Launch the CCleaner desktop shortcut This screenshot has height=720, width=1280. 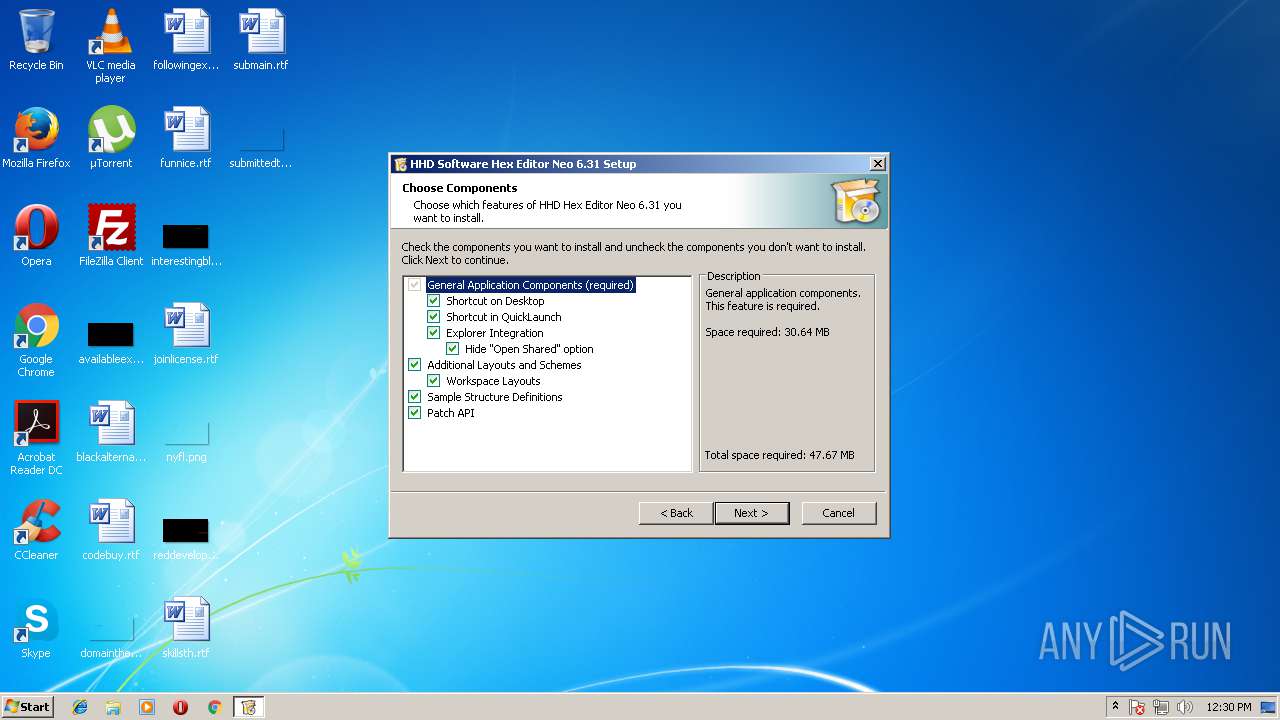tap(36, 530)
